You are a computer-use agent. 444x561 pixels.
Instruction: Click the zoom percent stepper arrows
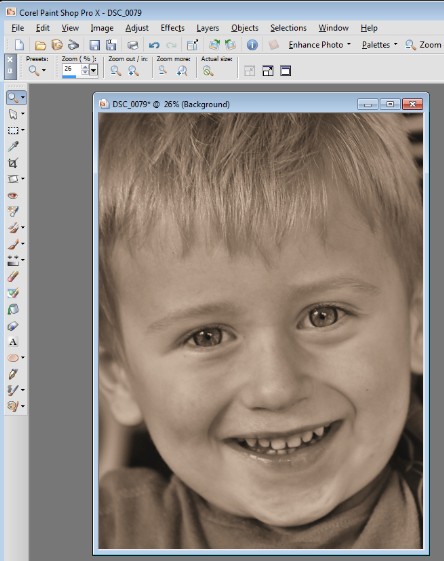click(85, 70)
